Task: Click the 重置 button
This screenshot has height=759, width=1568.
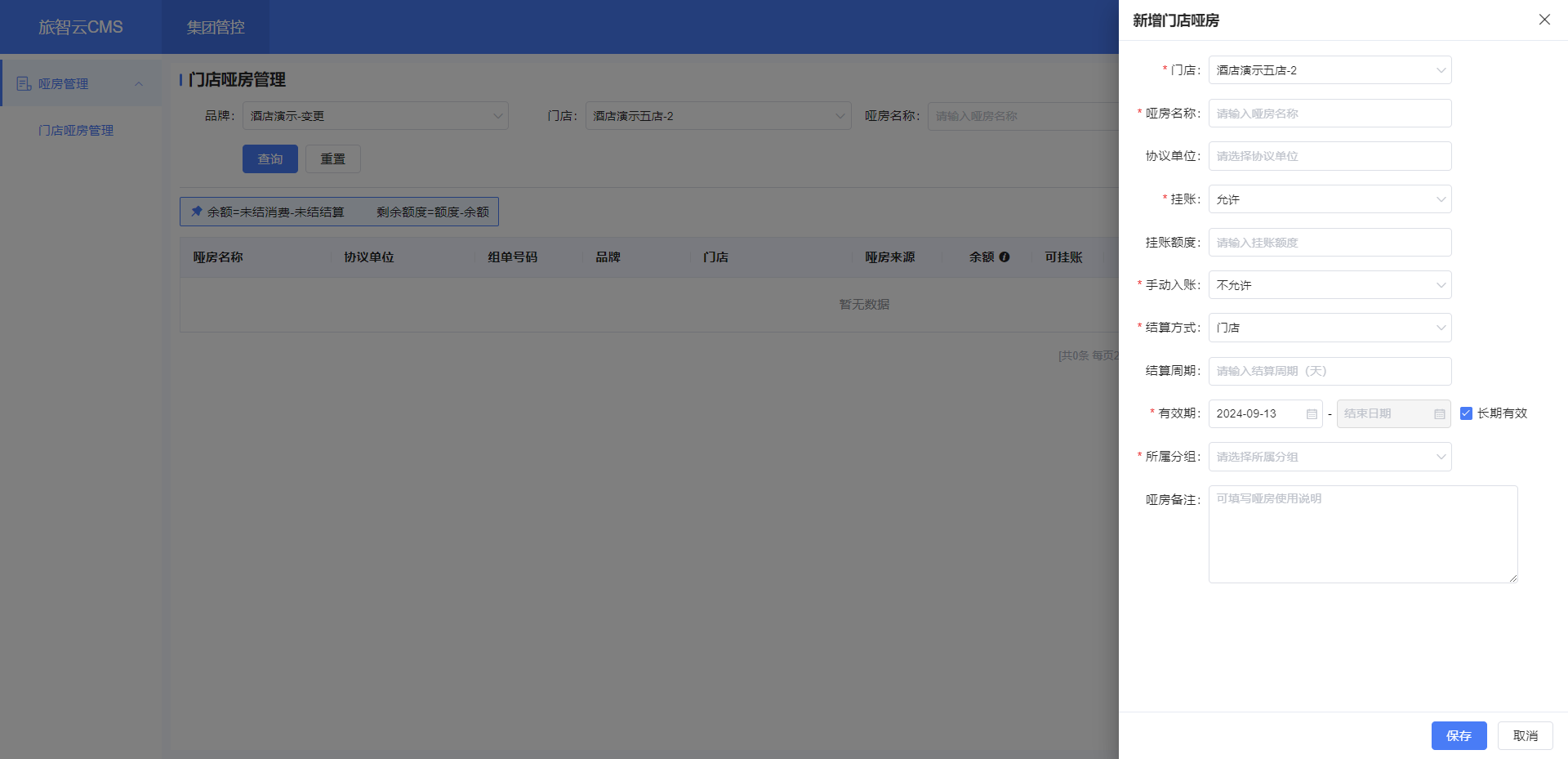Action: tap(332, 158)
